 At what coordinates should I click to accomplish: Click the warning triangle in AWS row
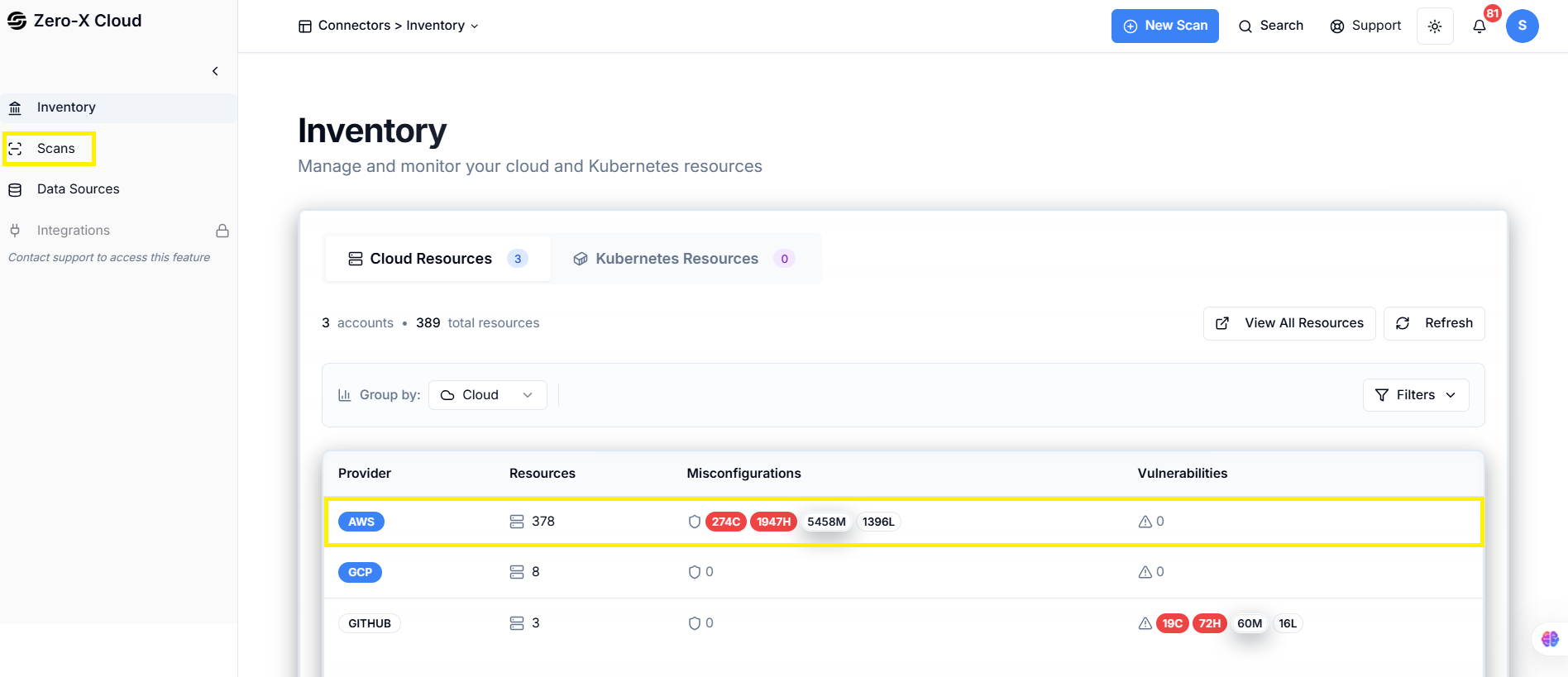pos(1145,522)
